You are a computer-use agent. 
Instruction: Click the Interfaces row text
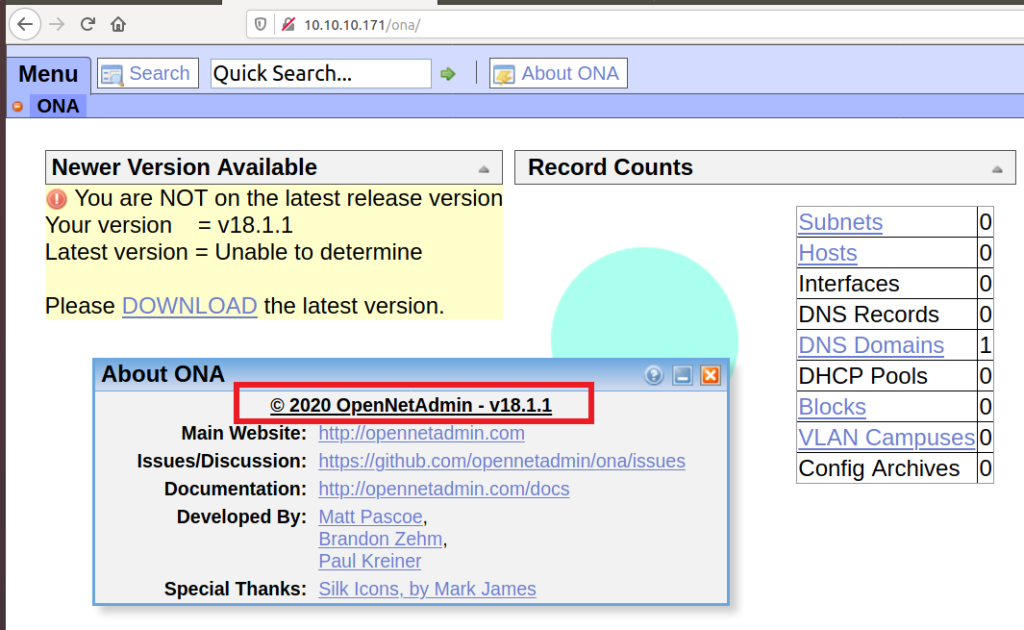[x=848, y=283]
